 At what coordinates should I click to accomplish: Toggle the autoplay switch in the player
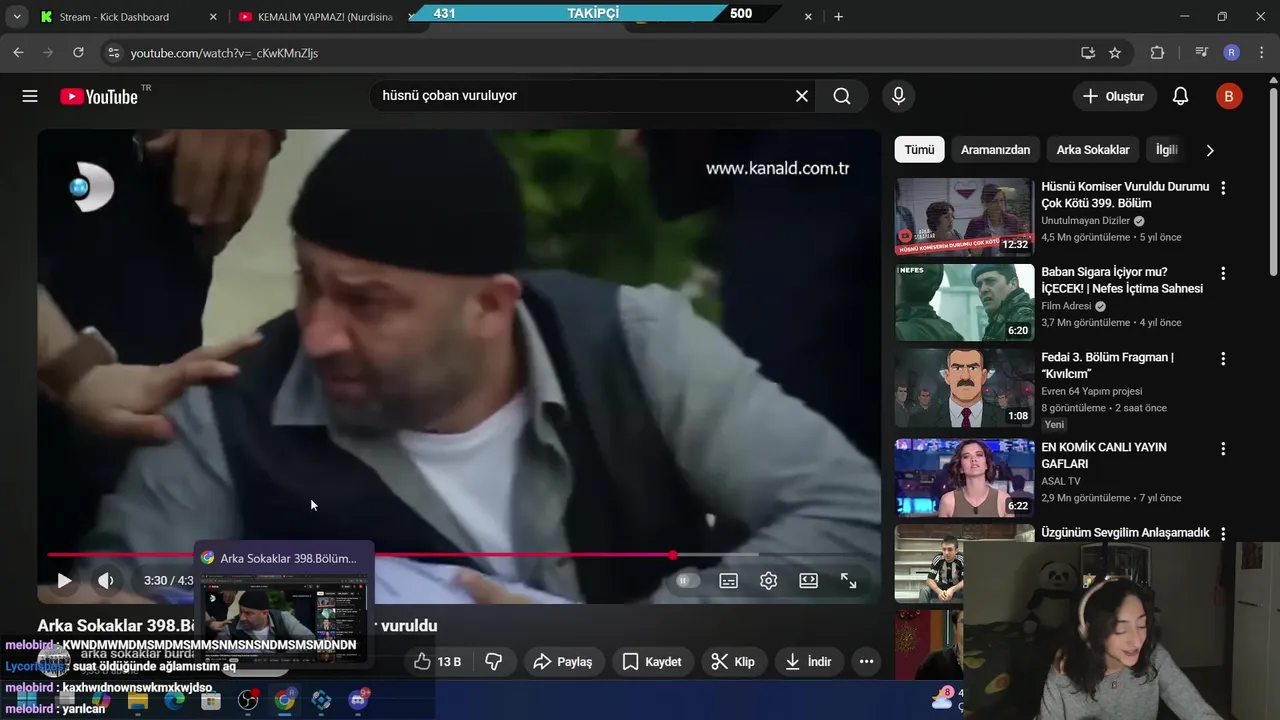pos(686,580)
